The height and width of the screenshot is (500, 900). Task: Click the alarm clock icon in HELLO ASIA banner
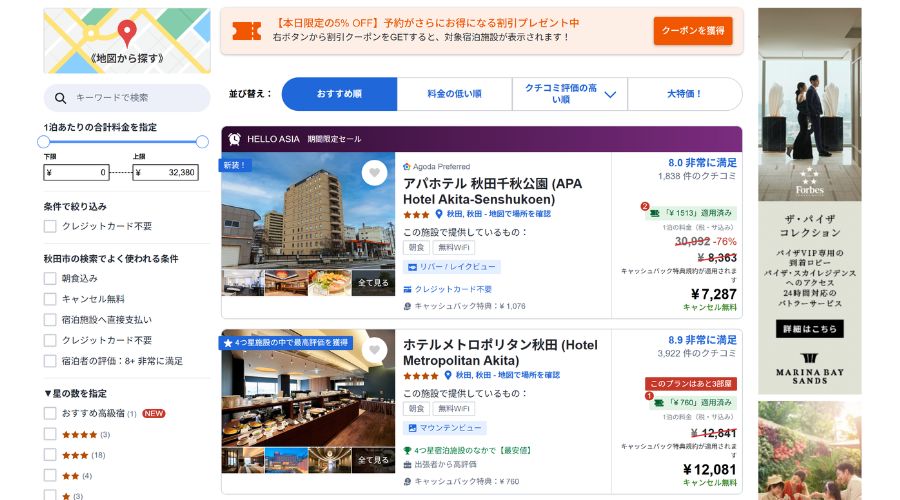click(234, 139)
